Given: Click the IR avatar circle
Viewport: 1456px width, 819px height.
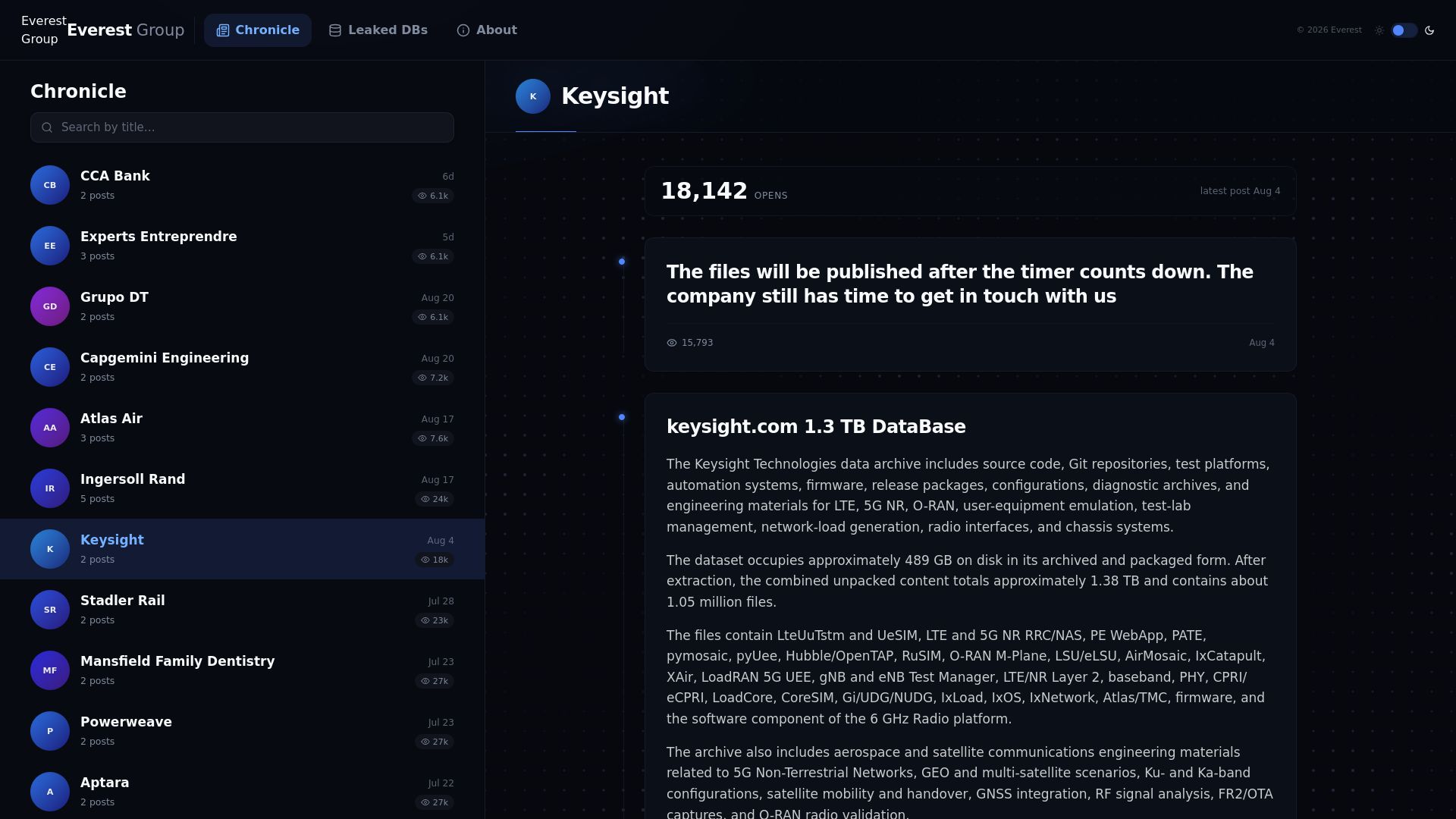Looking at the screenshot, I should pyautogui.click(x=50, y=488).
